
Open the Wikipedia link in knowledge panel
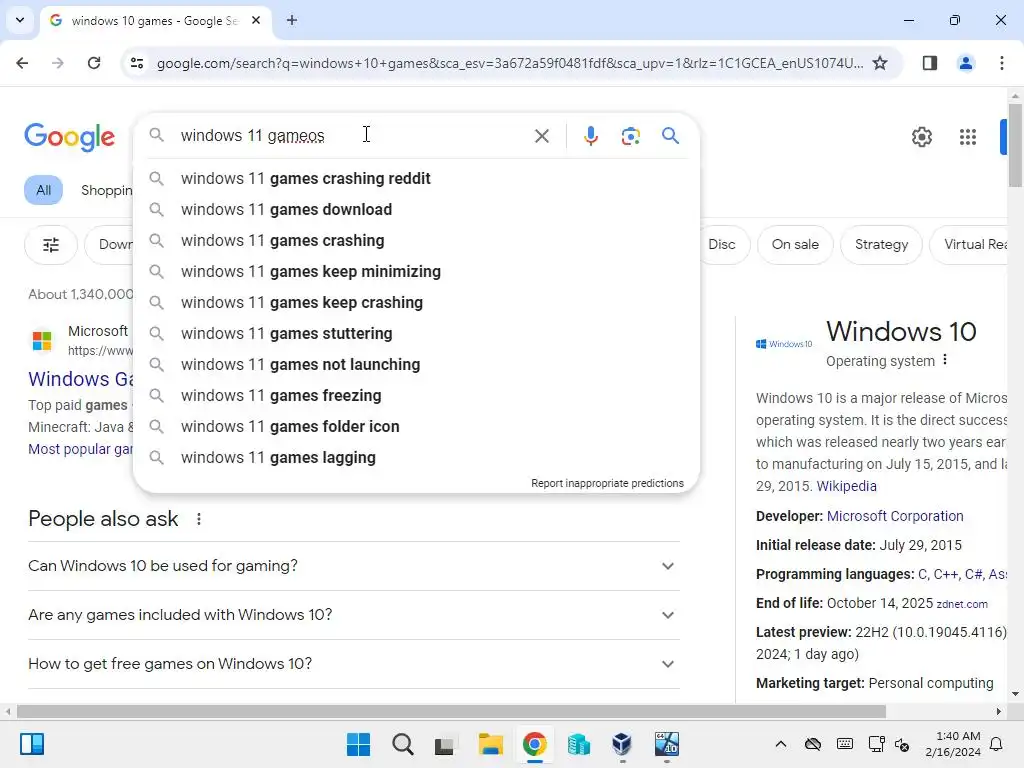pos(846,487)
